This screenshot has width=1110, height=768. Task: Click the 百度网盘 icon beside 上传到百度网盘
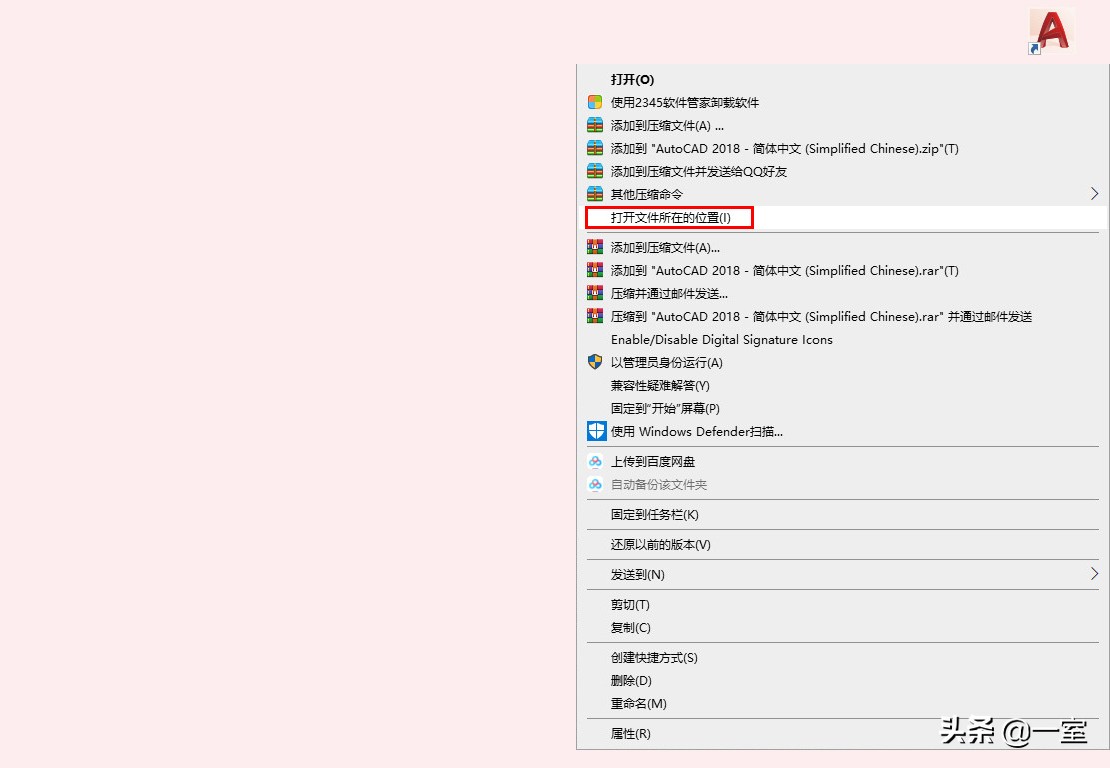[x=596, y=462]
